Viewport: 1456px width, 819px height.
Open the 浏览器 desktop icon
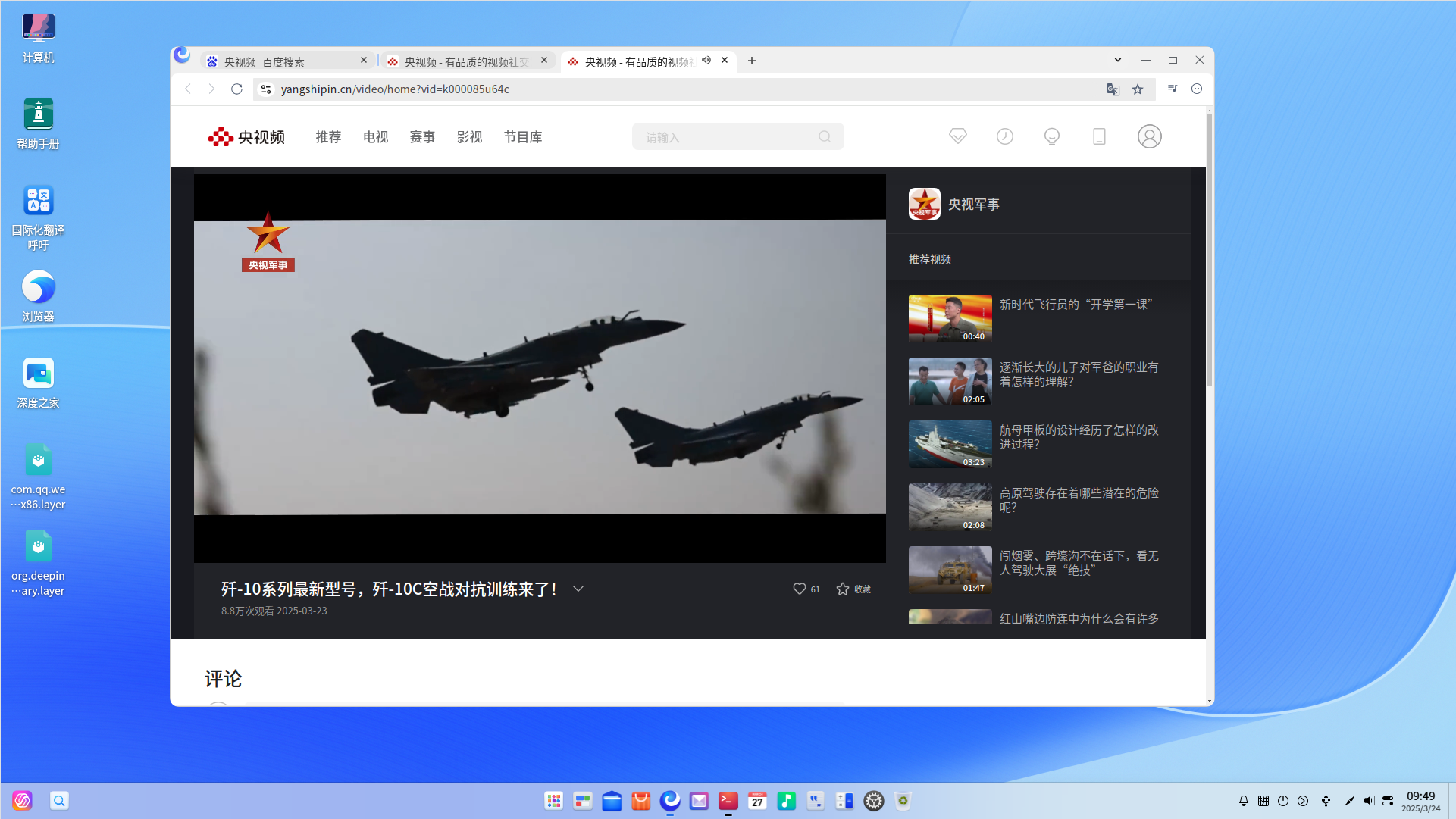point(38,296)
